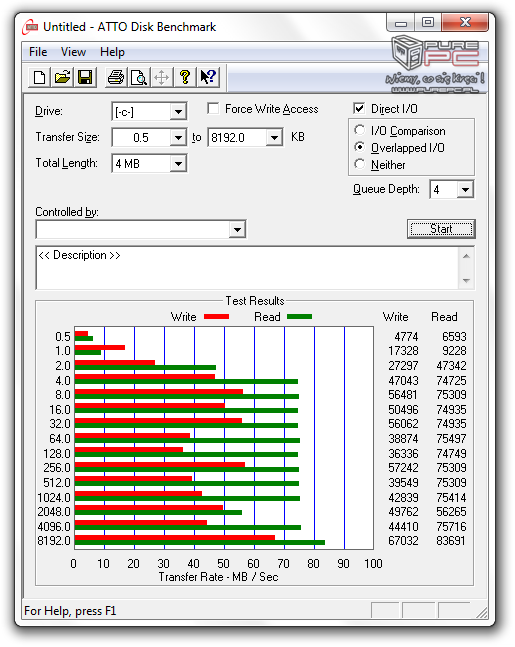The height and width of the screenshot is (647, 515).
Task: Open the Help menu
Action: click(x=112, y=52)
